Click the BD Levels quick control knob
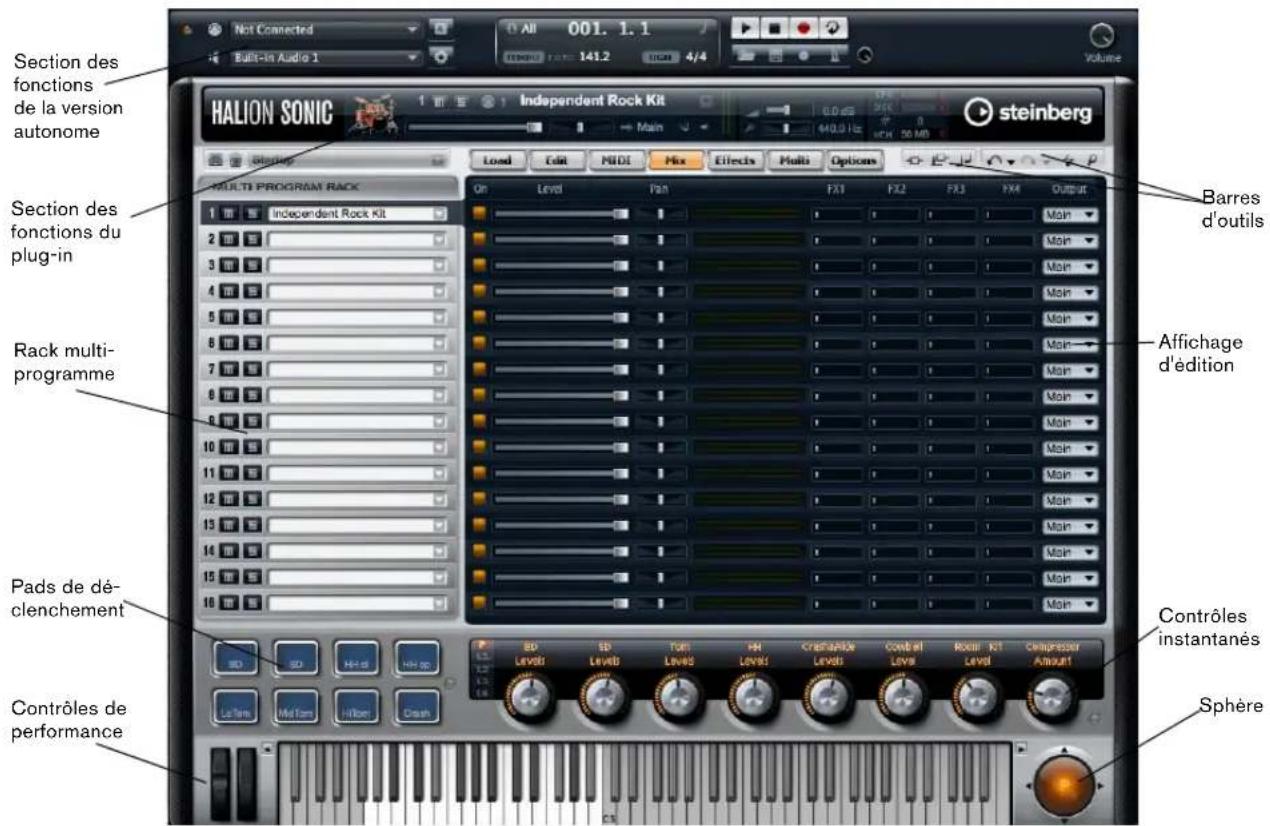The width and height of the screenshot is (1270, 826). (x=531, y=699)
